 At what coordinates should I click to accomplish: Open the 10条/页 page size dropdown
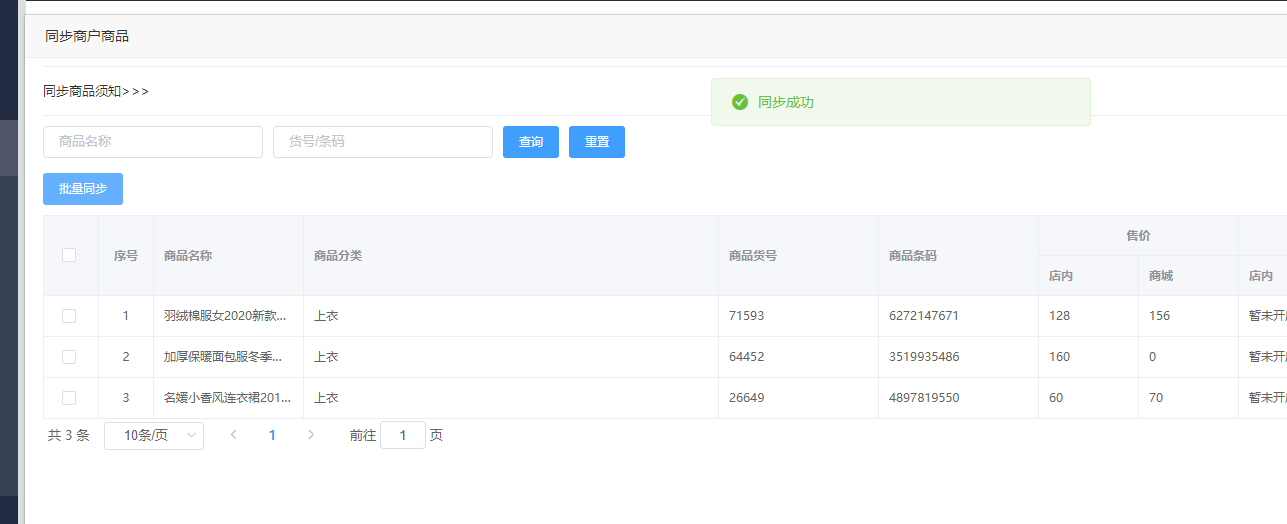(x=154, y=436)
